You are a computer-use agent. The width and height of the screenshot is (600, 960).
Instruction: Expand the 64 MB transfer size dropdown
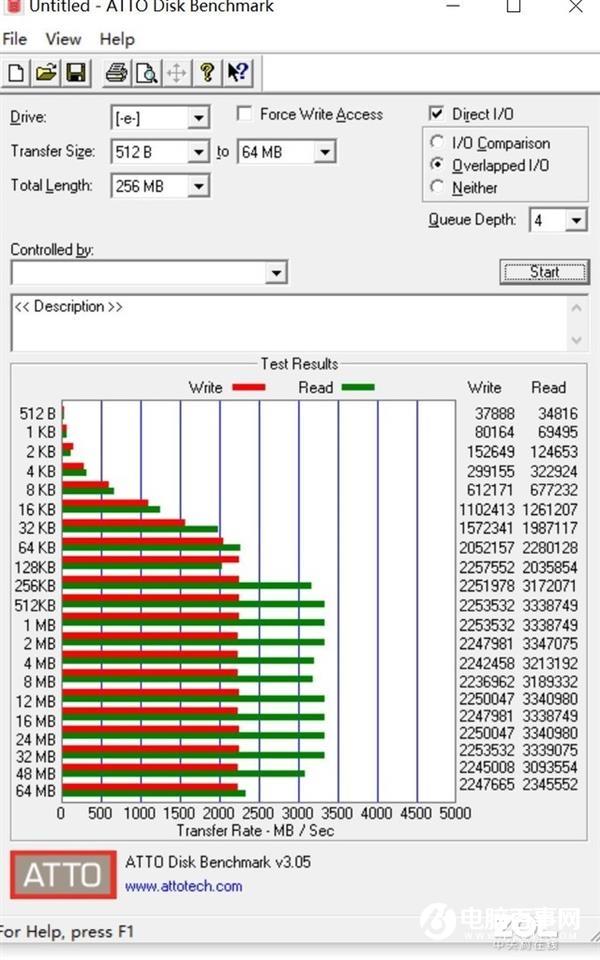tap(325, 151)
